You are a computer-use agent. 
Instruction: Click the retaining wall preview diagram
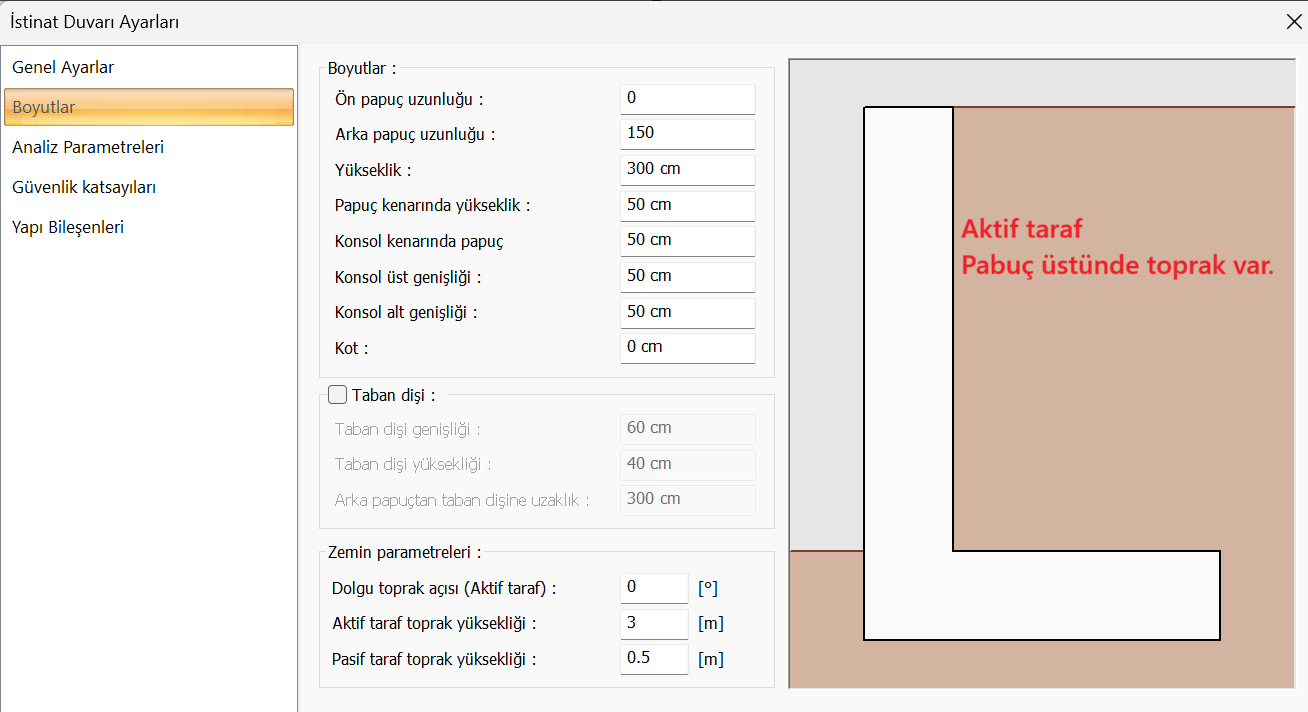click(x=1041, y=373)
